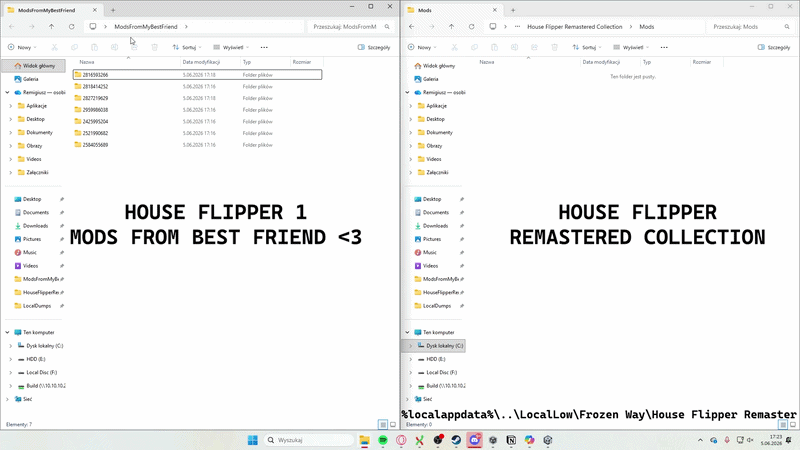This screenshot has width=800, height=450.
Task: Click the Rename icon in the left window toolbar
Action: (114, 47)
